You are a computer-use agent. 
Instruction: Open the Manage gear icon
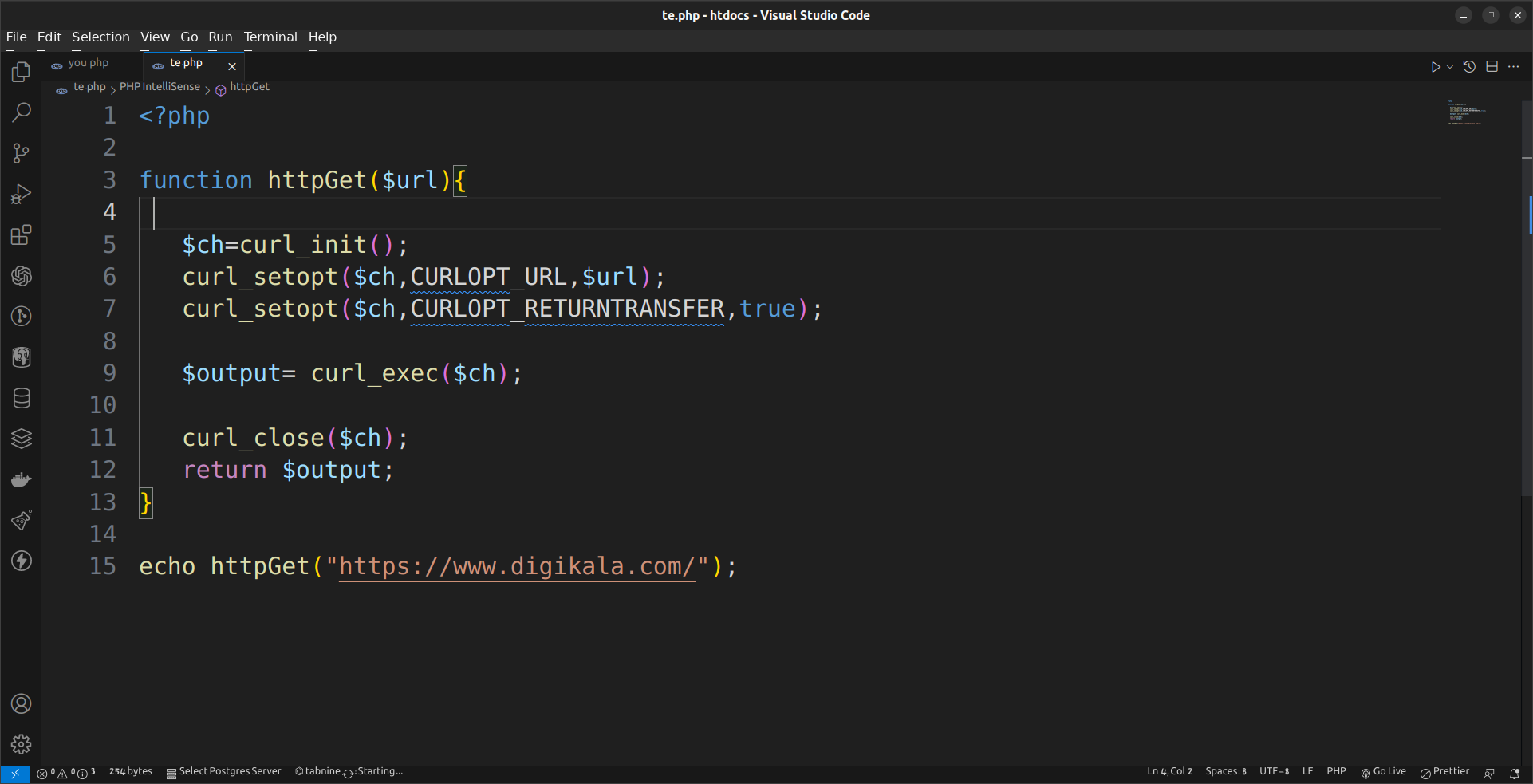(x=22, y=744)
